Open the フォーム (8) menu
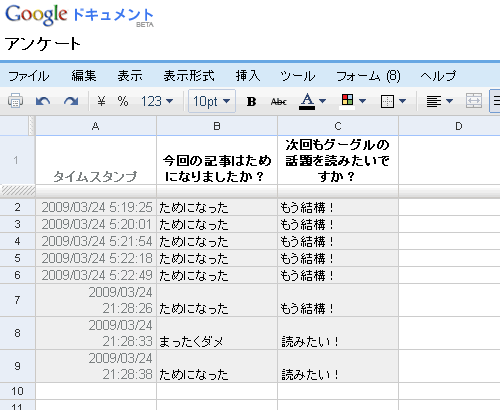 (x=368, y=76)
